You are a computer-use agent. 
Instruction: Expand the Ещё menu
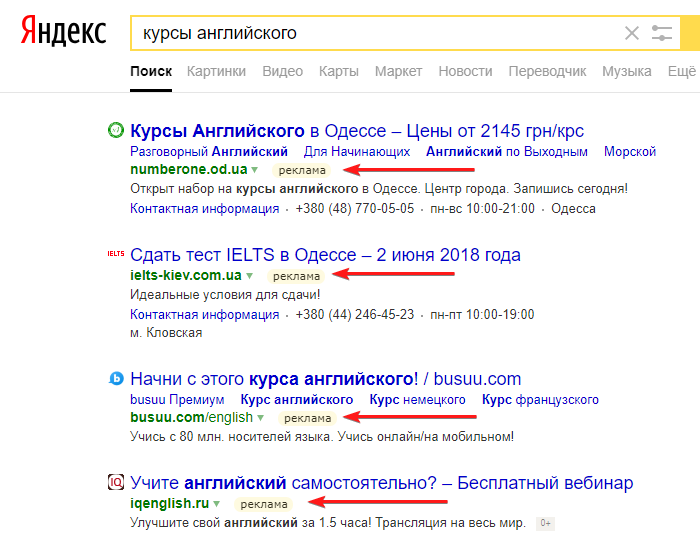(x=682, y=71)
